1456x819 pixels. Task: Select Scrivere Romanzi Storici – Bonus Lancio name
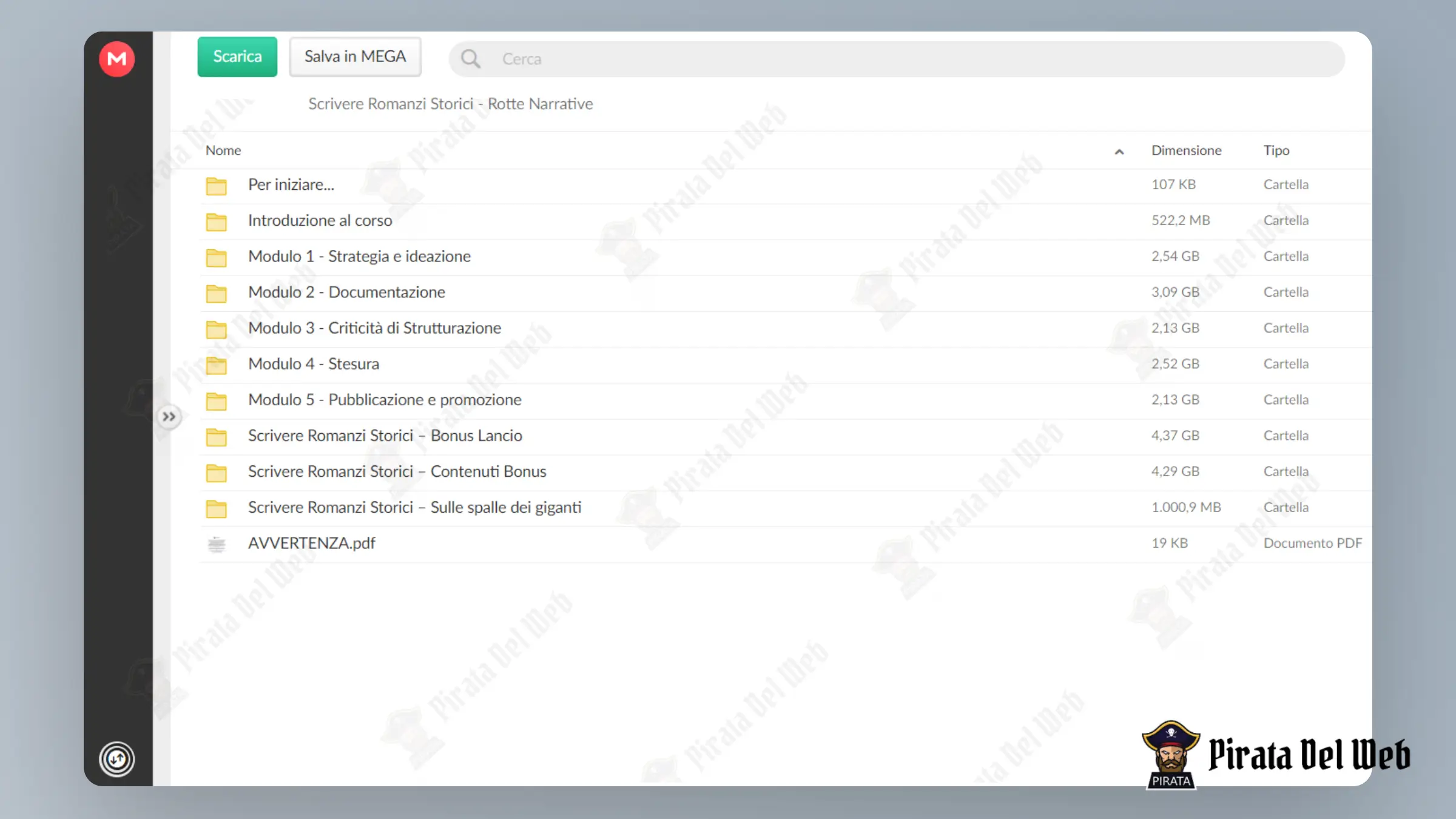[385, 435]
